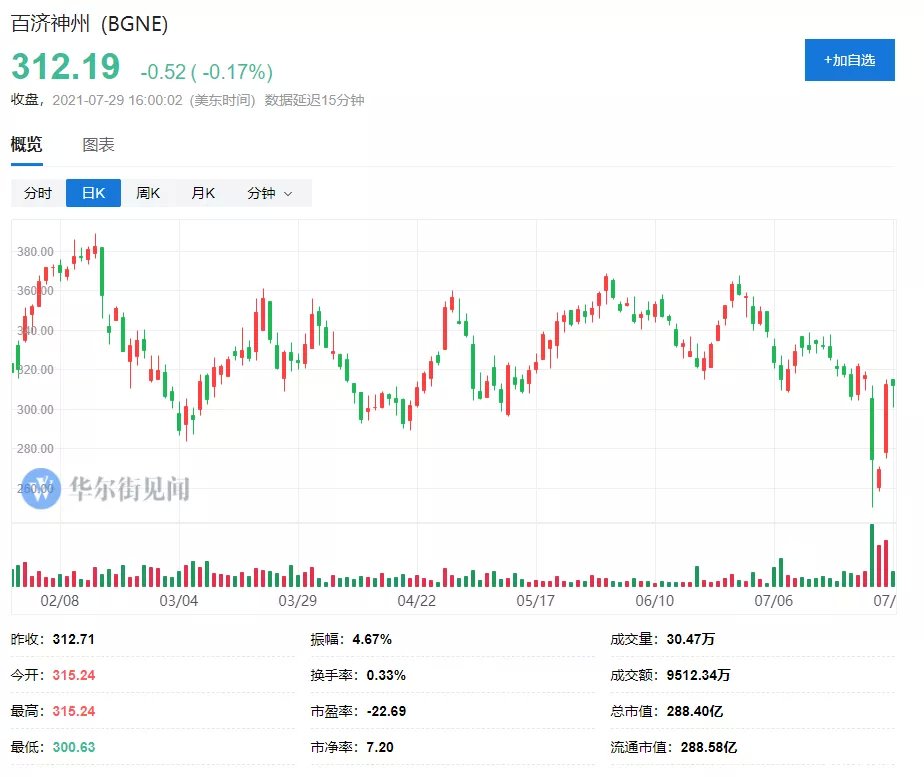Click the tallest green volume bar
Screen dimensions: 924x777
tap(872, 556)
